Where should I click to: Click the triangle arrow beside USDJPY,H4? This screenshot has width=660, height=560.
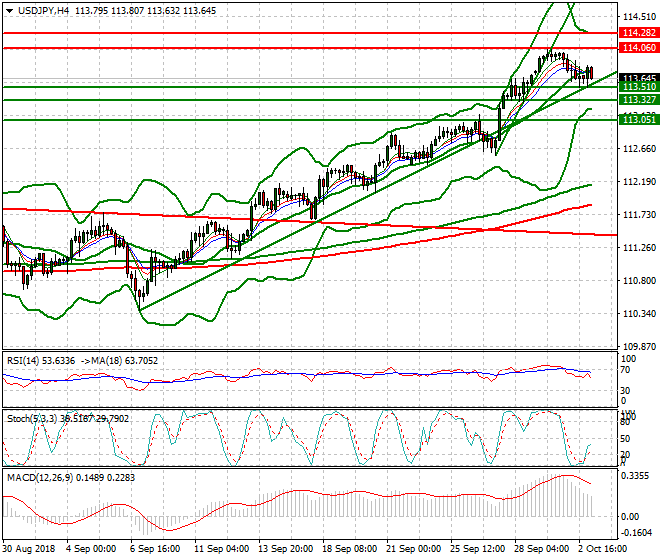click(9, 11)
